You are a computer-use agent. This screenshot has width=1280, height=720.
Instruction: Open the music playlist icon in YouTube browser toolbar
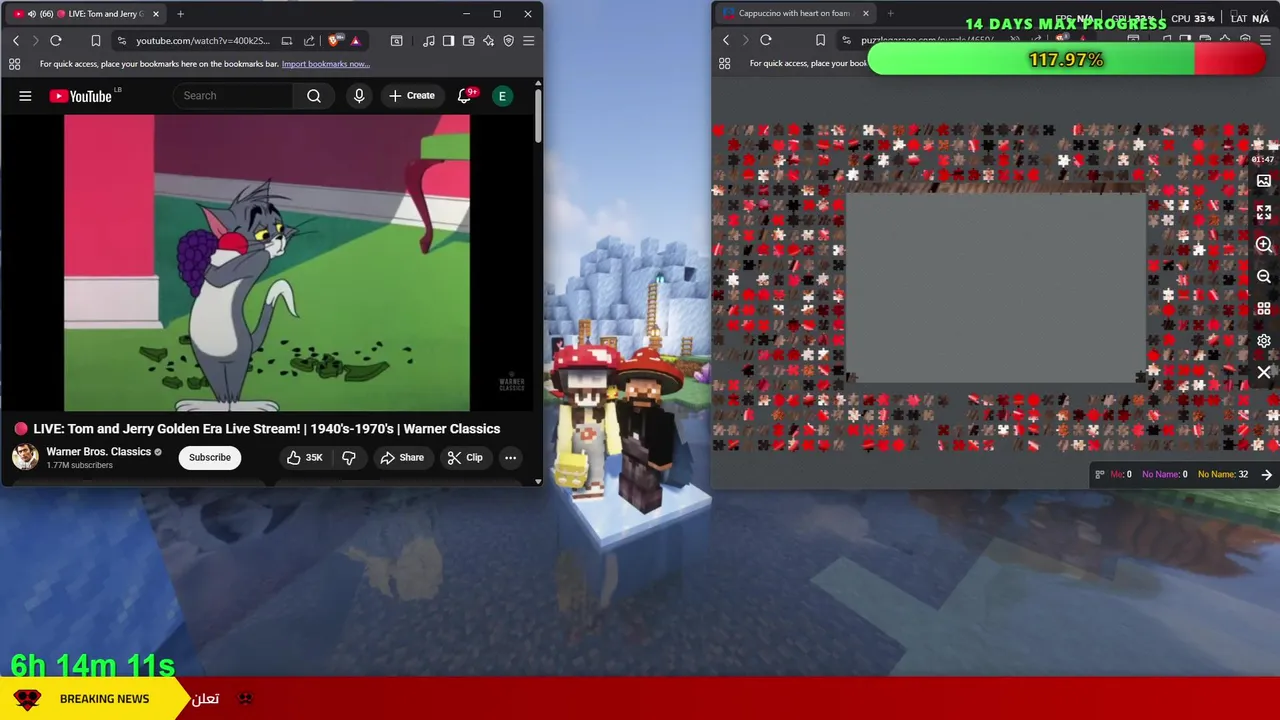pos(429,41)
